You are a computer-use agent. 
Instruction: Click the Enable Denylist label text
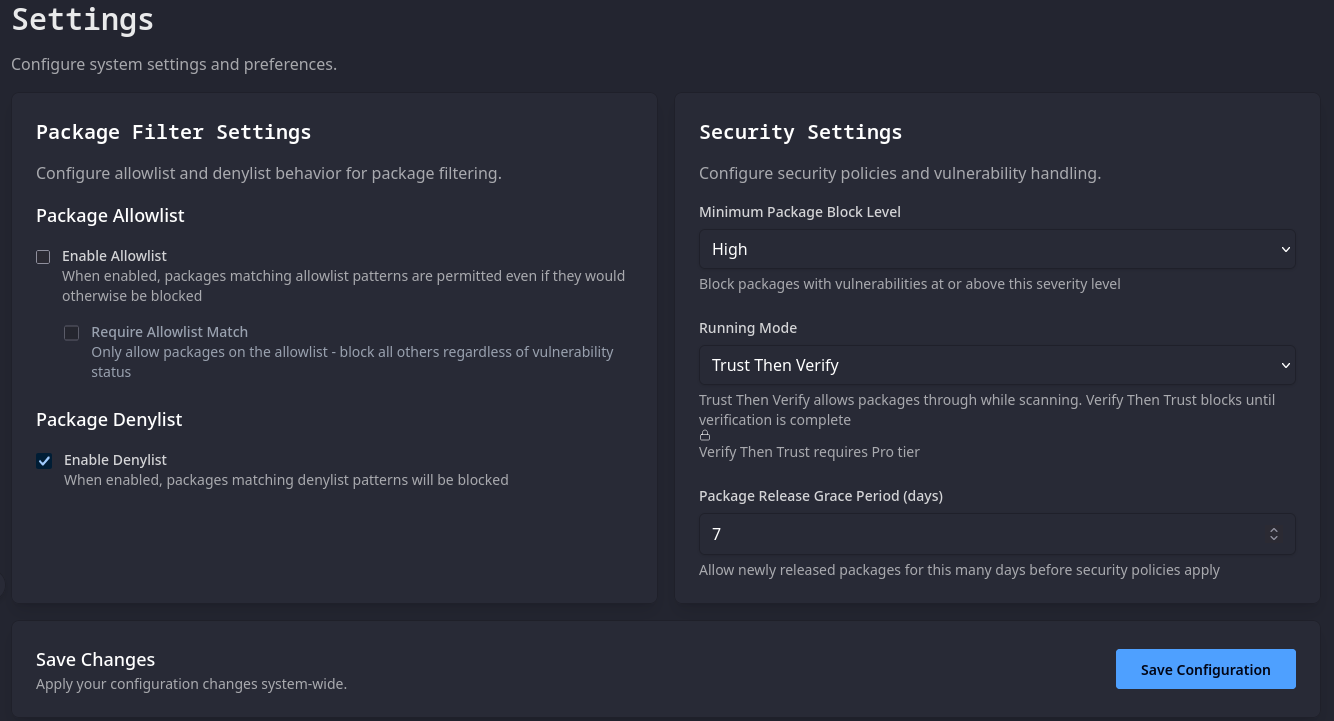(x=115, y=460)
